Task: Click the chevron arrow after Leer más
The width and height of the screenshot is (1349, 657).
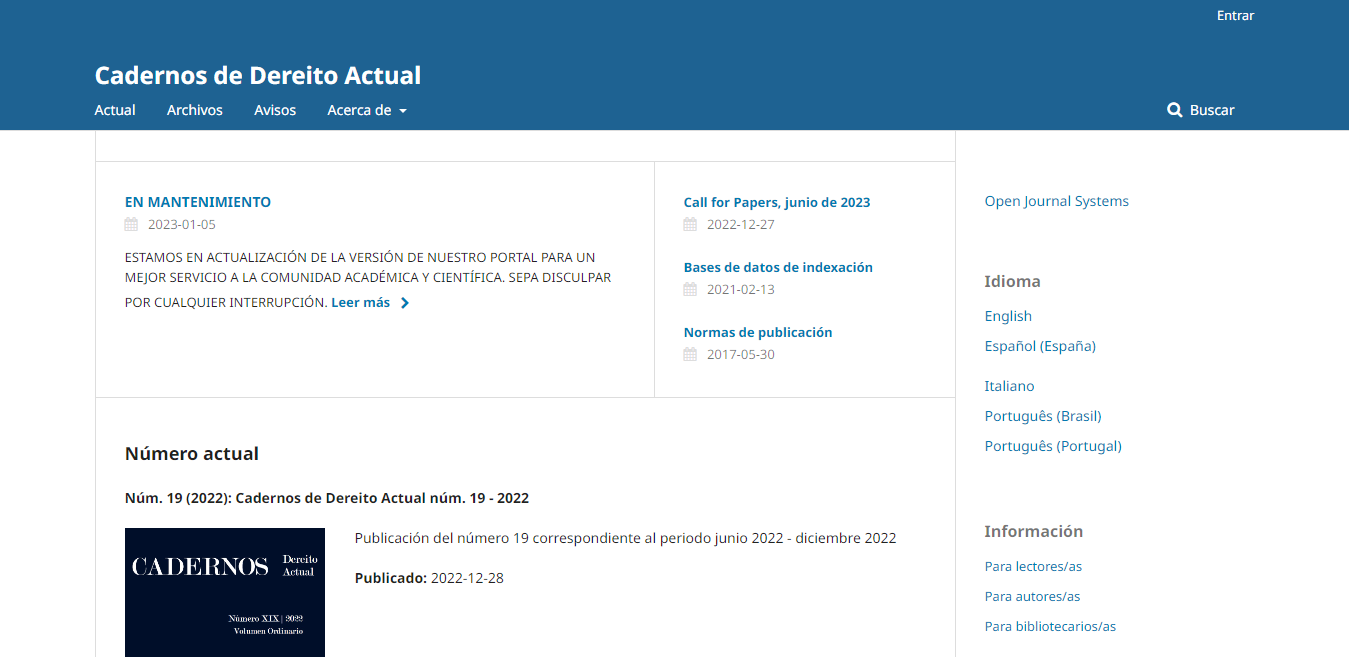Action: 404,303
